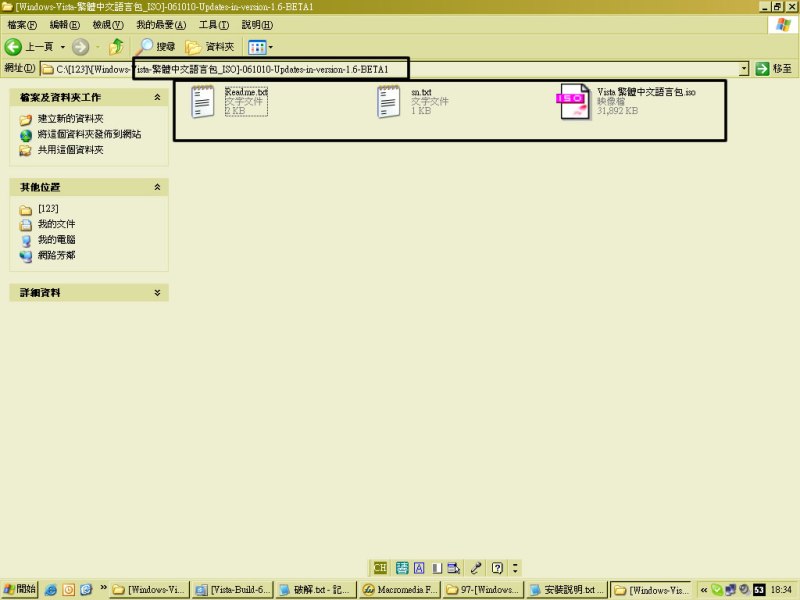This screenshot has width=800, height=600.
Task: Click the window title bar folder icon
Action: [7, 6]
